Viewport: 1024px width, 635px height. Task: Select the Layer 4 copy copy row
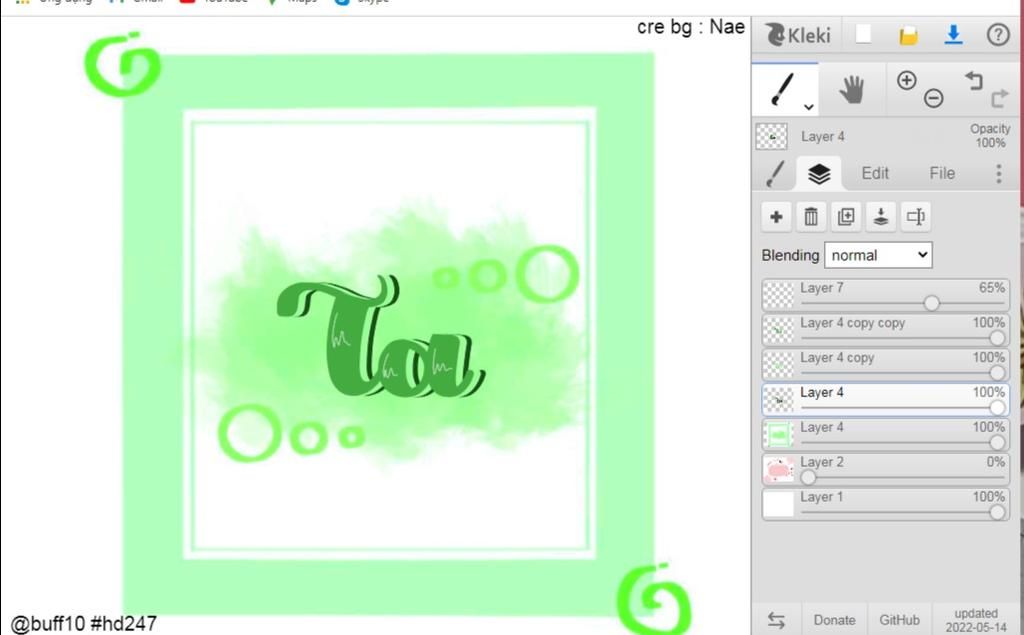point(885,330)
